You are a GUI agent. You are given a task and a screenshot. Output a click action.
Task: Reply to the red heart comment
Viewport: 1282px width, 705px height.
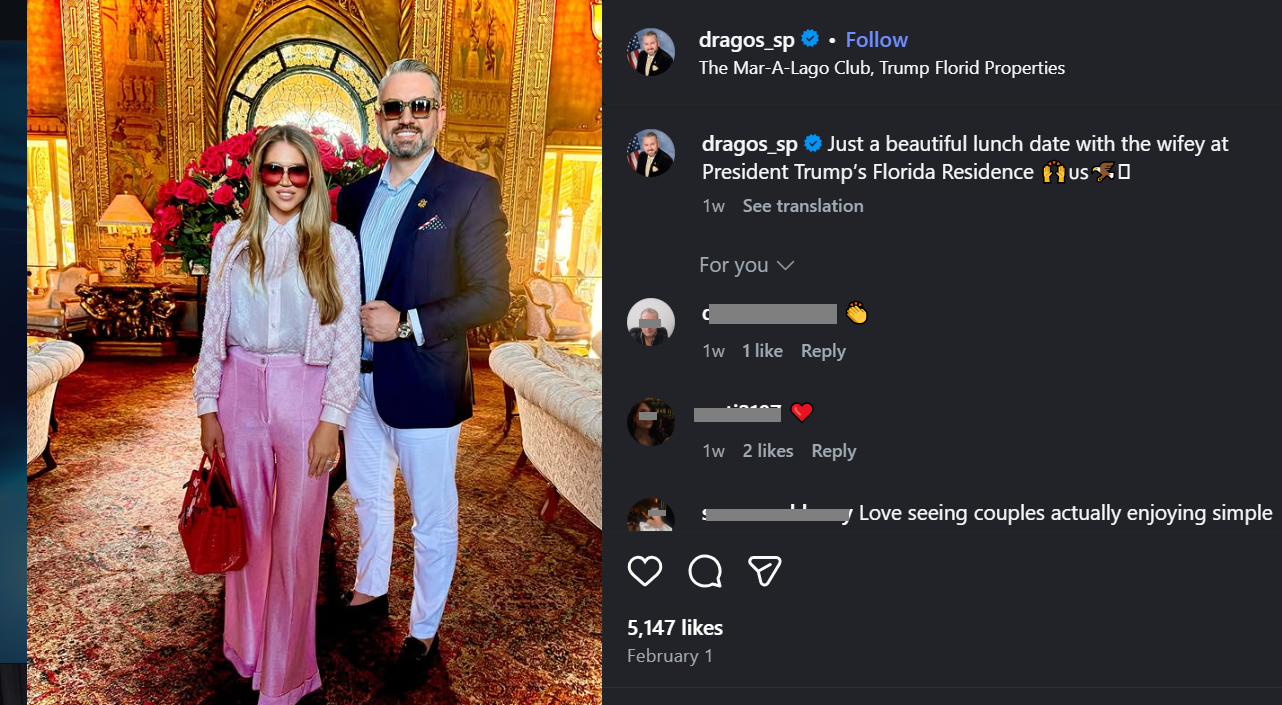pos(833,451)
